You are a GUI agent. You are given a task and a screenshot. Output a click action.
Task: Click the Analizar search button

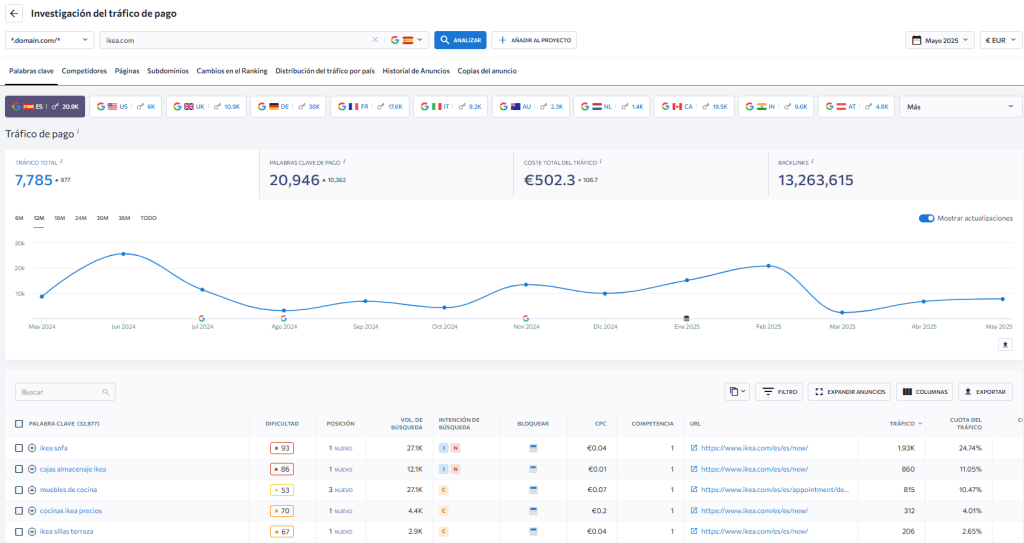coord(460,40)
